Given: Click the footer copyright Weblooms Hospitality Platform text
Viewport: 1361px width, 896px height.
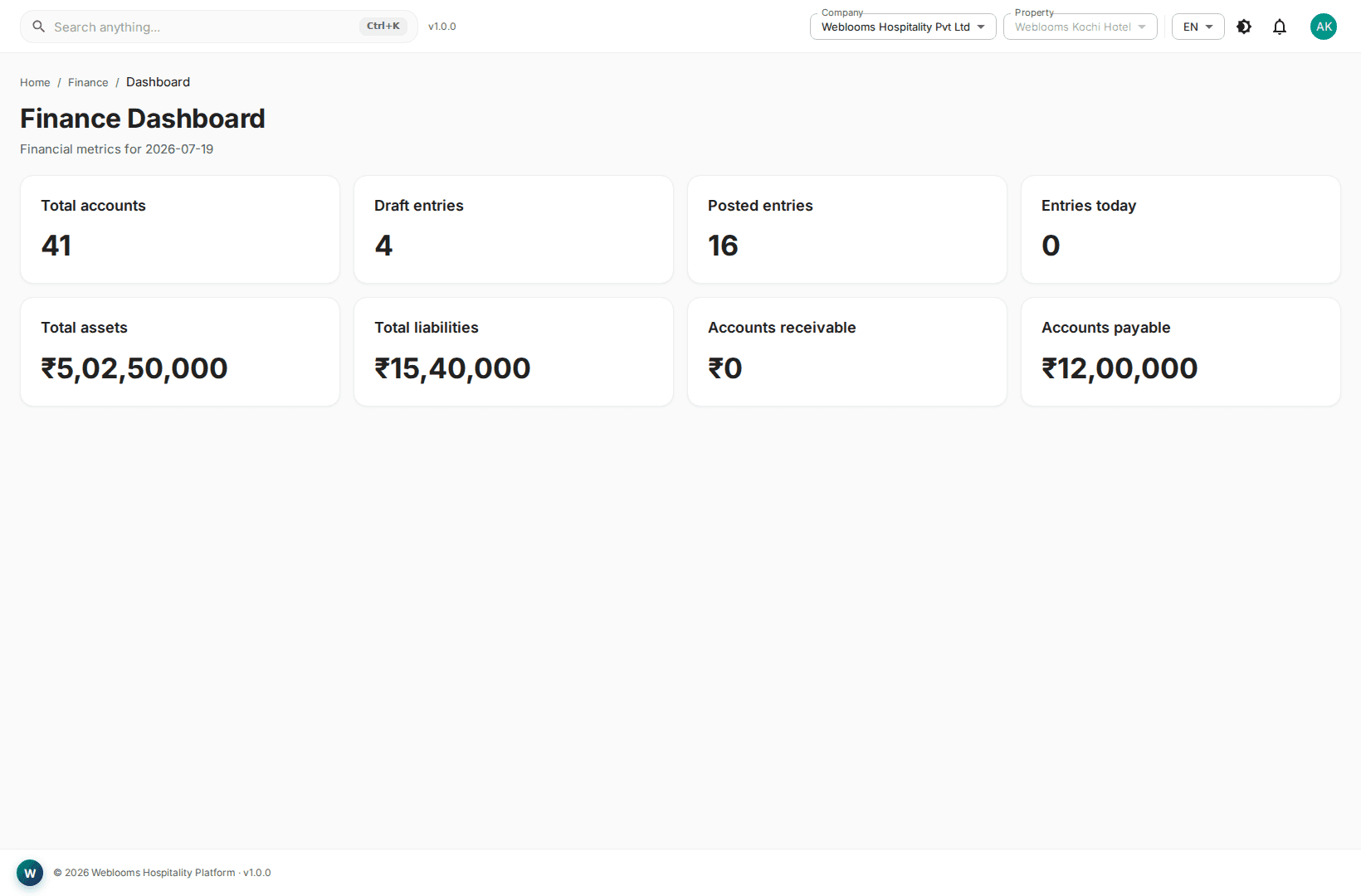Looking at the screenshot, I should pyautogui.click(x=162, y=873).
